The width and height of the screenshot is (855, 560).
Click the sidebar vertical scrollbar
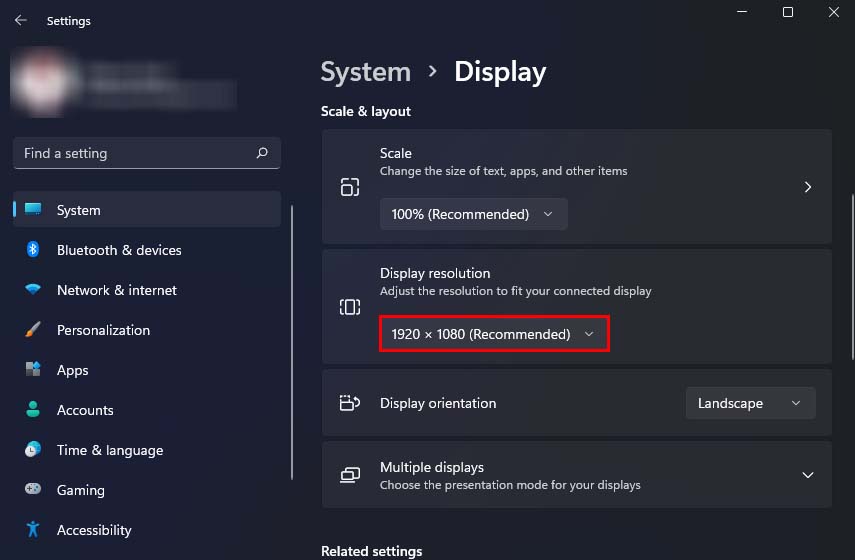pyautogui.click(x=292, y=340)
